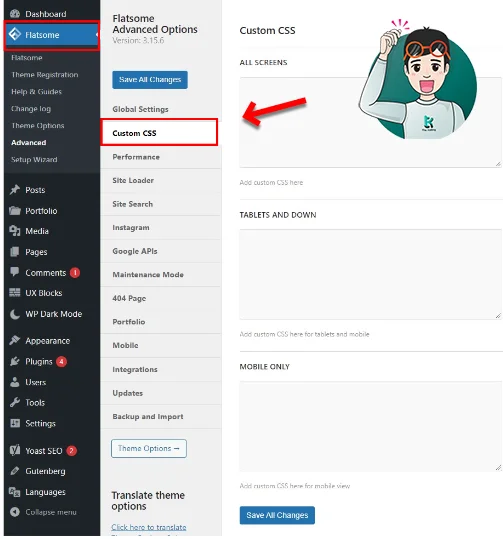This screenshot has height=539, width=503.
Task: Click the Plugins plug icon
Action: (x=15, y=361)
